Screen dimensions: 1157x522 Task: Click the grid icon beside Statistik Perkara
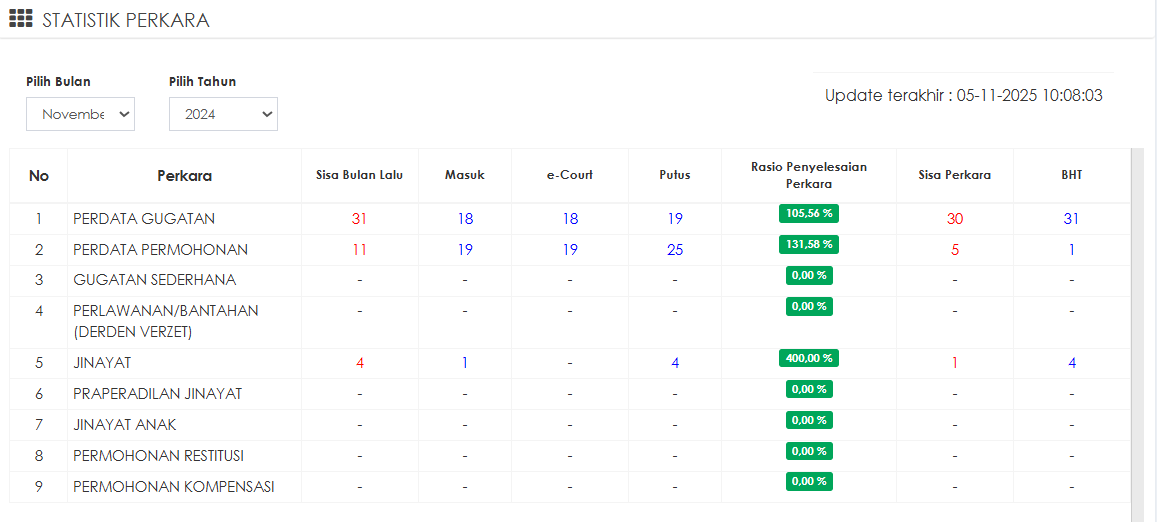tap(21, 19)
